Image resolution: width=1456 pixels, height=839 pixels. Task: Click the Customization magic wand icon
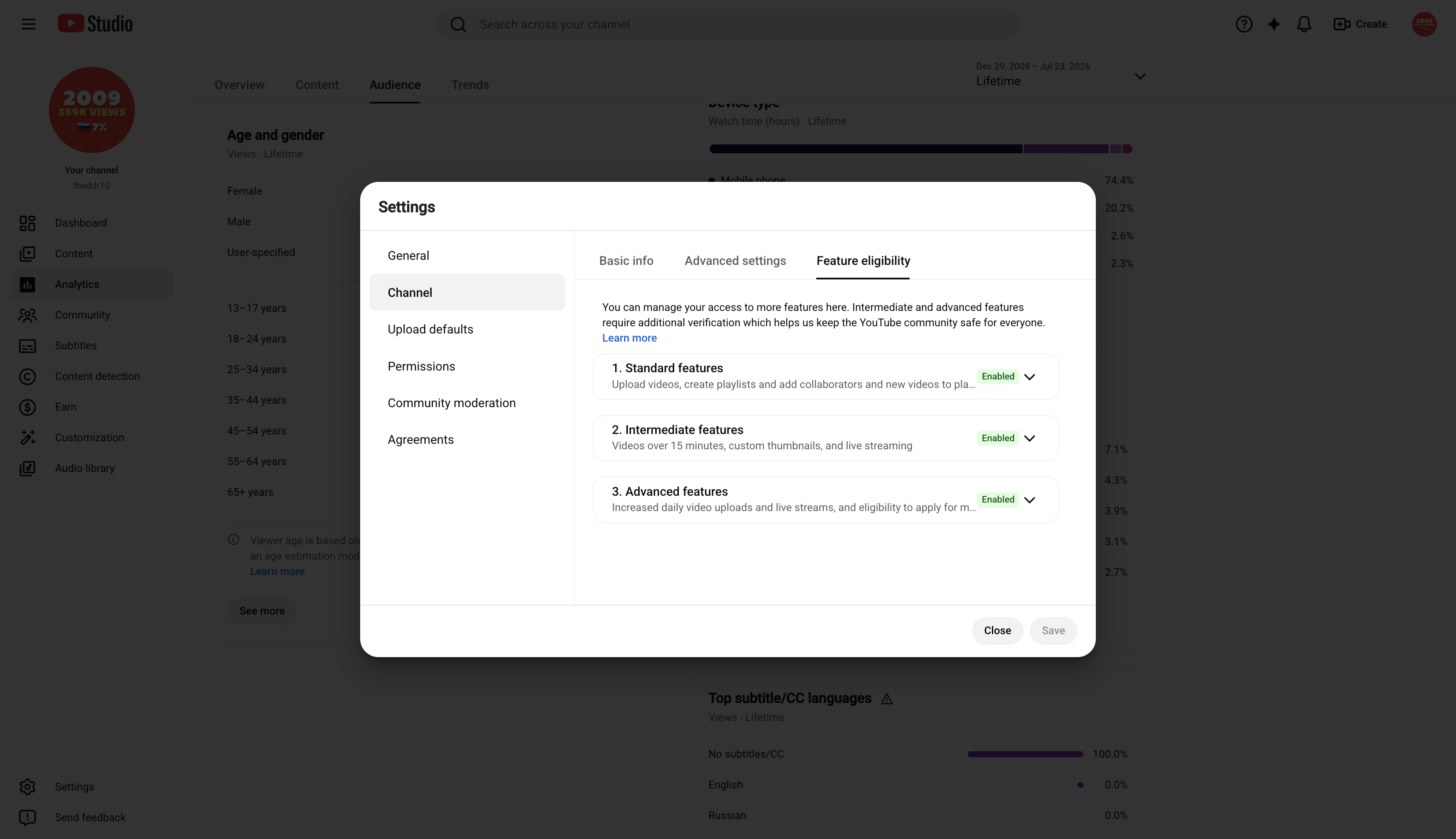pos(27,437)
